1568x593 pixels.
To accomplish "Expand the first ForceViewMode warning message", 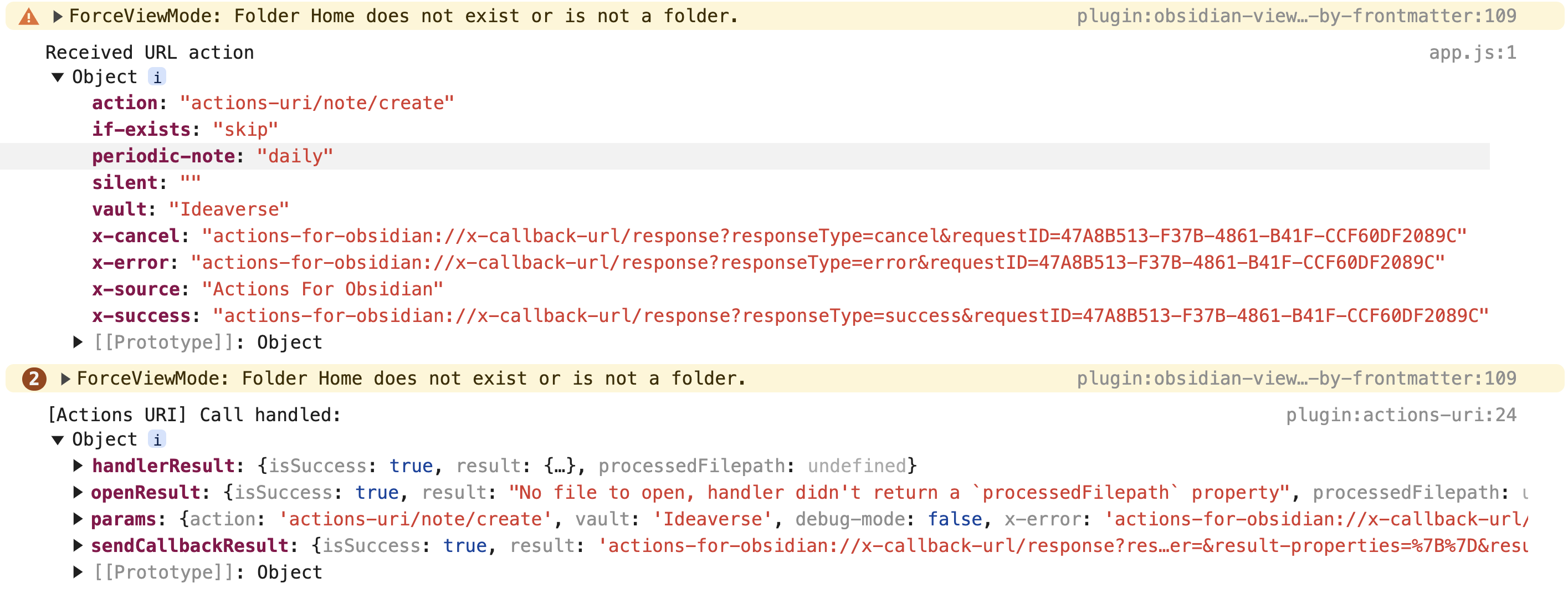I will click(x=58, y=17).
